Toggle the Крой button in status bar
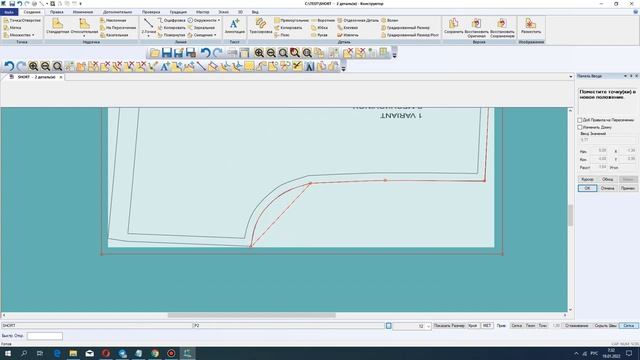 [x=473, y=326]
